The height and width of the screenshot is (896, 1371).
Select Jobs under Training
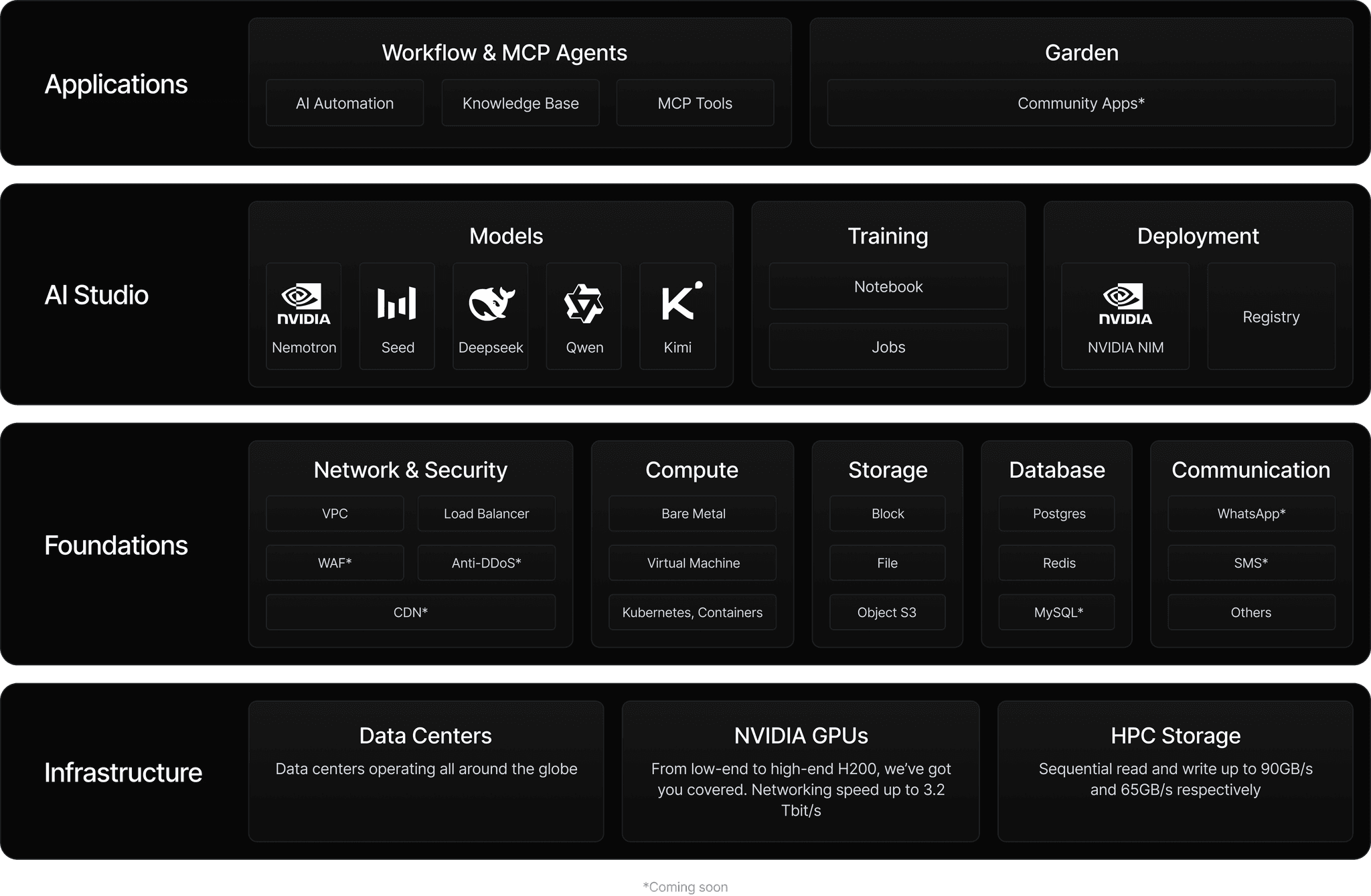point(888,347)
